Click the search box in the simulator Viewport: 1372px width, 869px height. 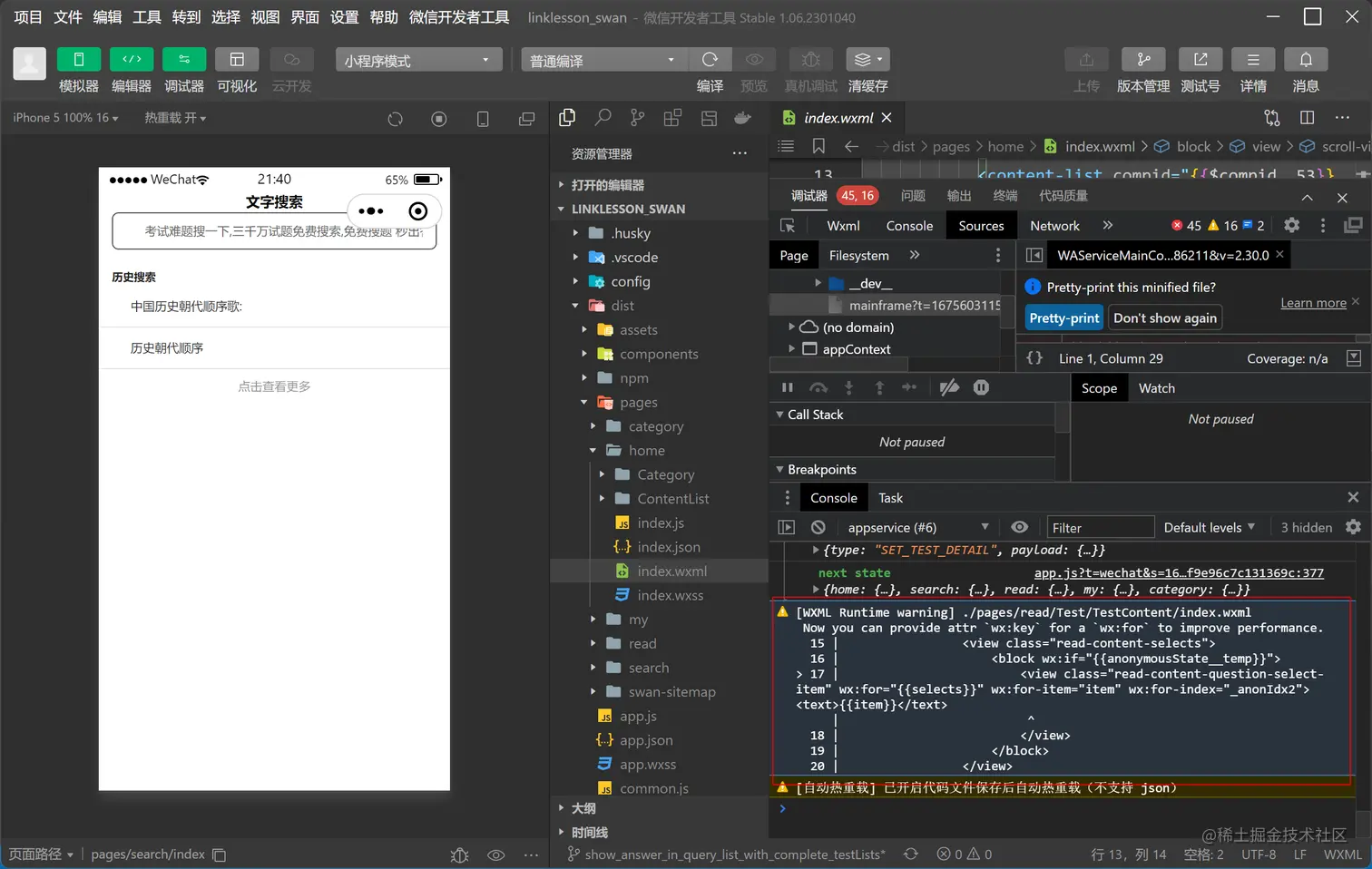point(274,231)
